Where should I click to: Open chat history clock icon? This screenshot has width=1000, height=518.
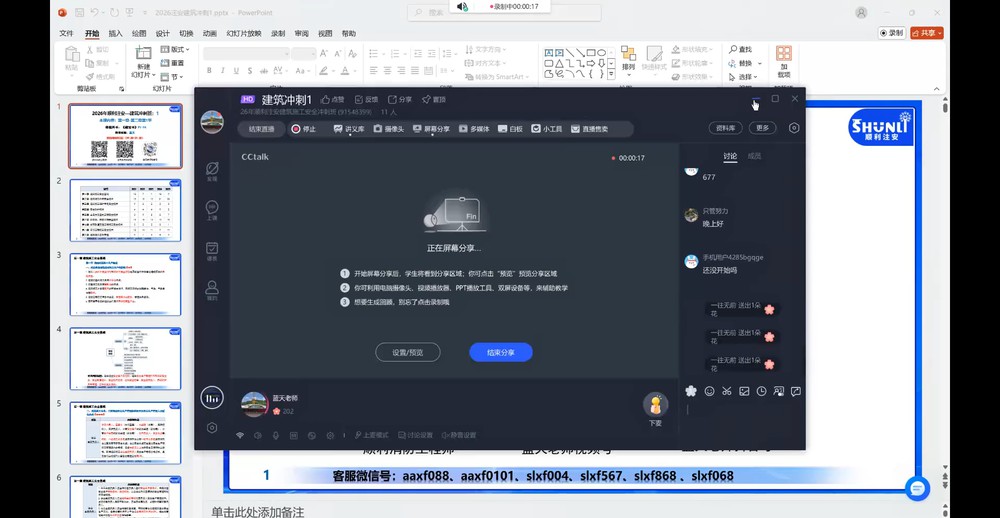click(761, 391)
